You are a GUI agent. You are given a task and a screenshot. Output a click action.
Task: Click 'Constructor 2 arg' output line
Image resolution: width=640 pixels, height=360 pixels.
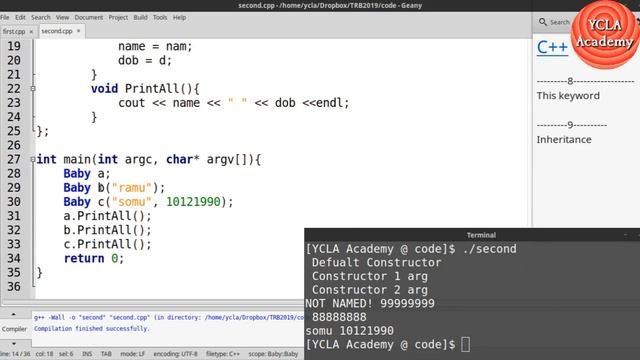click(370, 290)
